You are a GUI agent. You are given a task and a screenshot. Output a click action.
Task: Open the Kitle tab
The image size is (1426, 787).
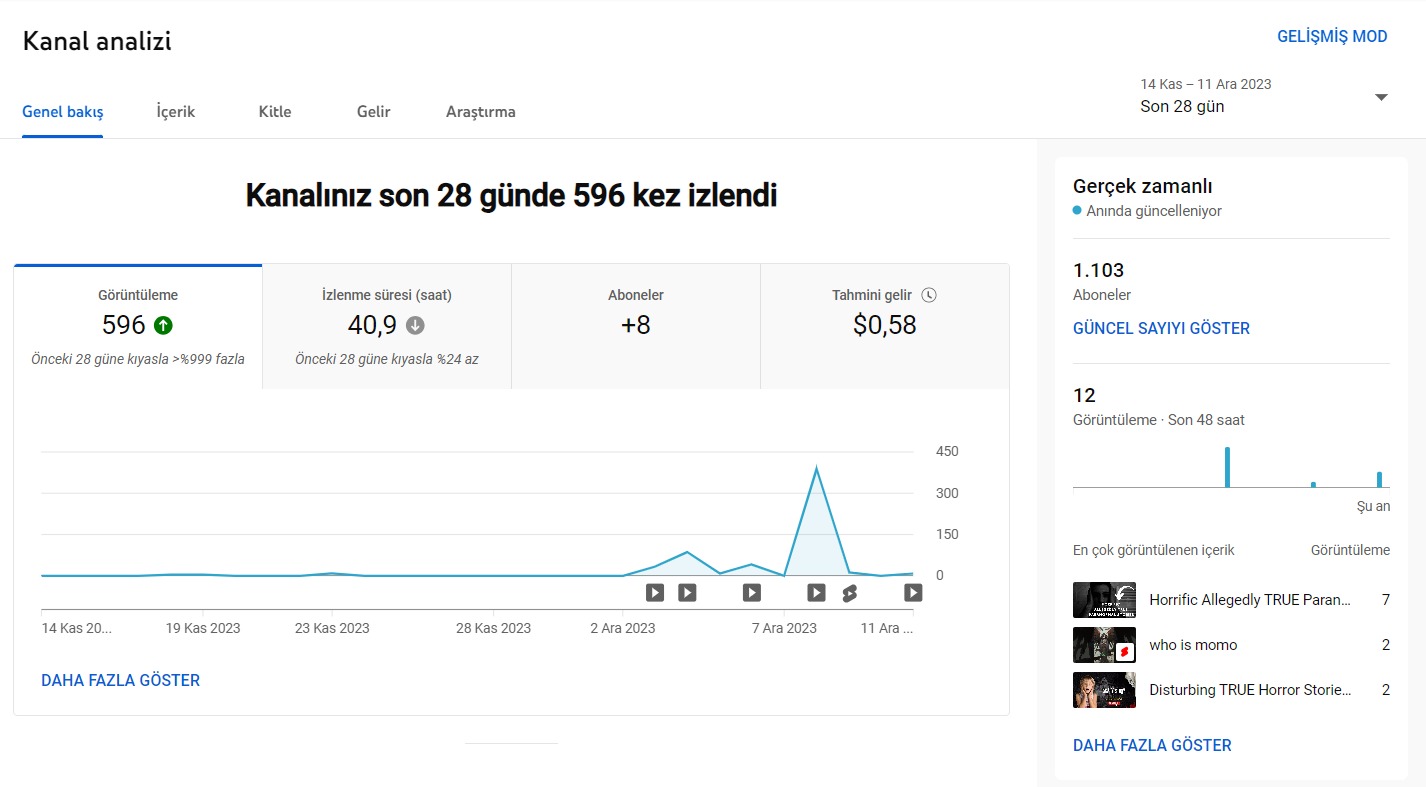275,112
